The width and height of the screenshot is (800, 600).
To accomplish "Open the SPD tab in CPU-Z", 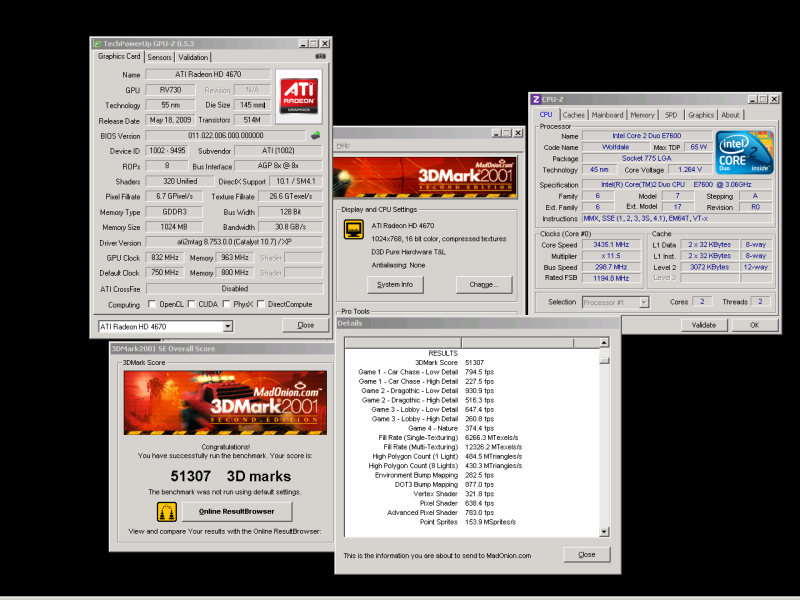I will coord(671,115).
